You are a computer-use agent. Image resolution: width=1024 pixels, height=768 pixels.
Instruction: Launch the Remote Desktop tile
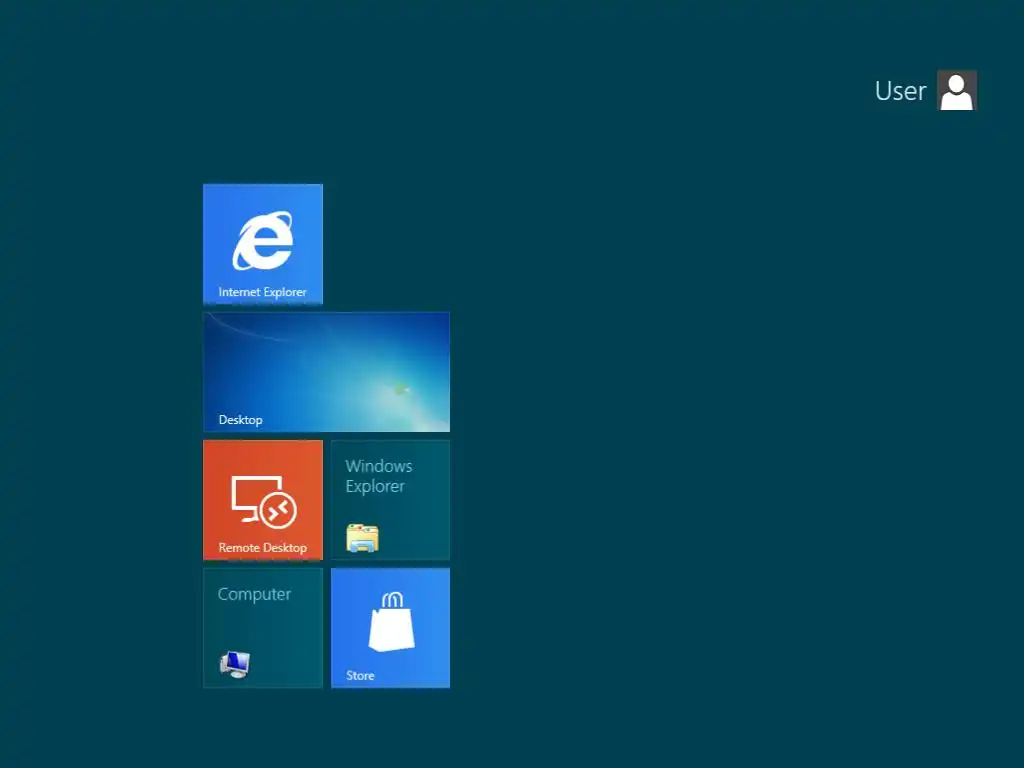point(263,500)
